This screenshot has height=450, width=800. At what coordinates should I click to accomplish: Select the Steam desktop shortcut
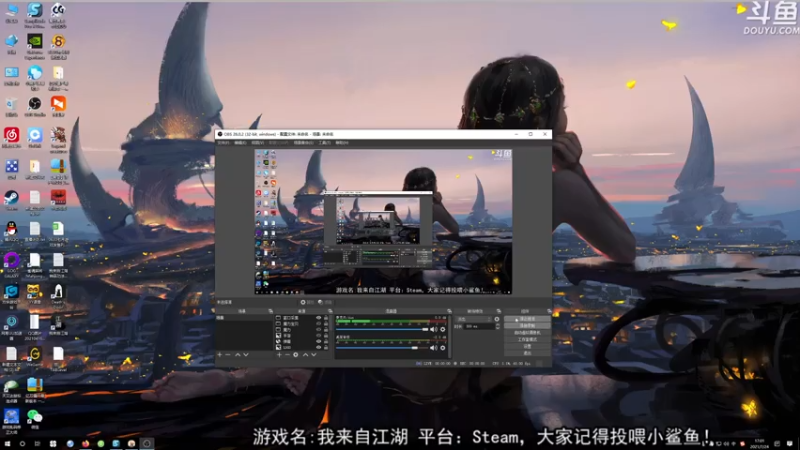(x=11, y=199)
